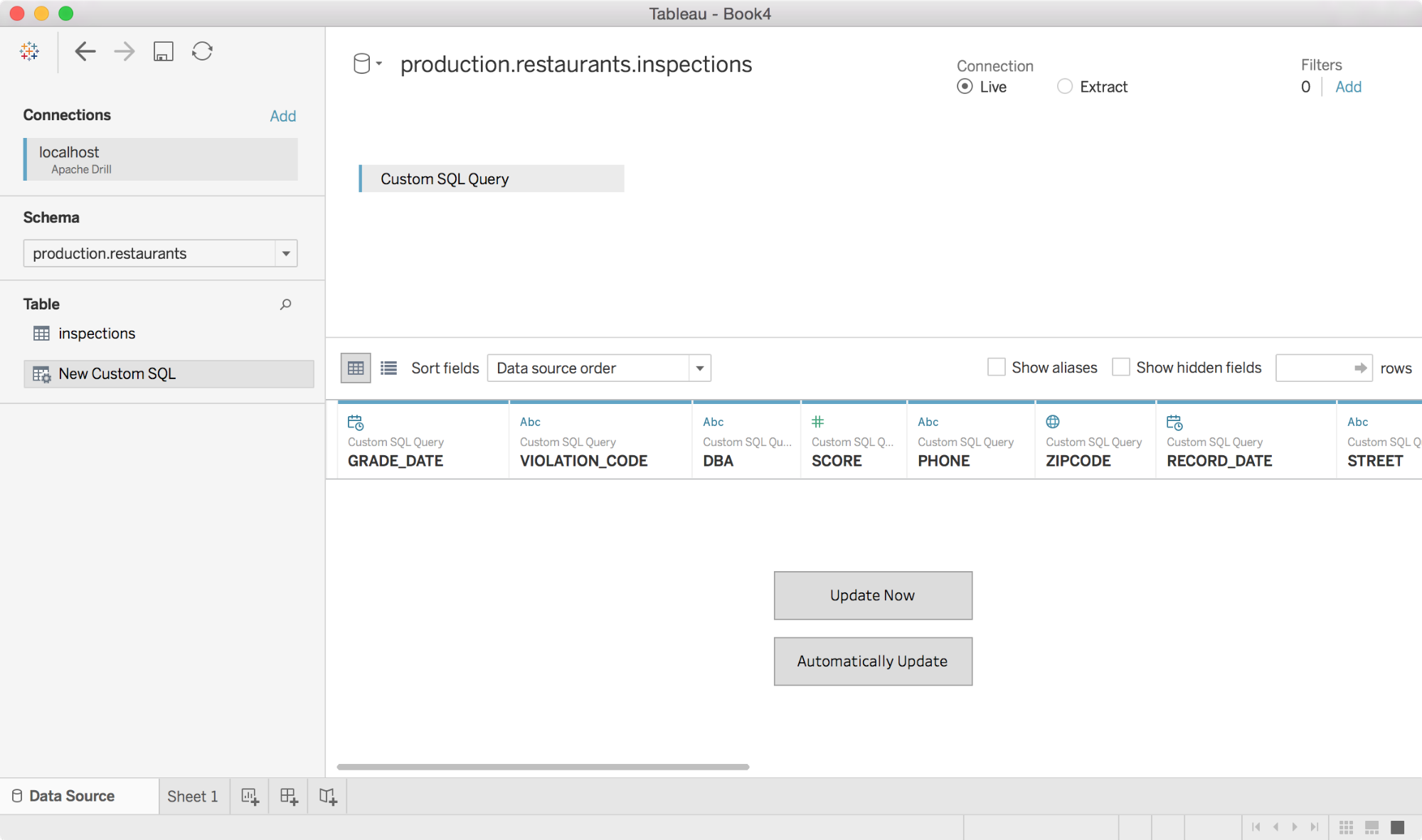The width and height of the screenshot is (1422, 840).
Task: Open the production.restaurants schema dropdown
Action: [286, 254]
